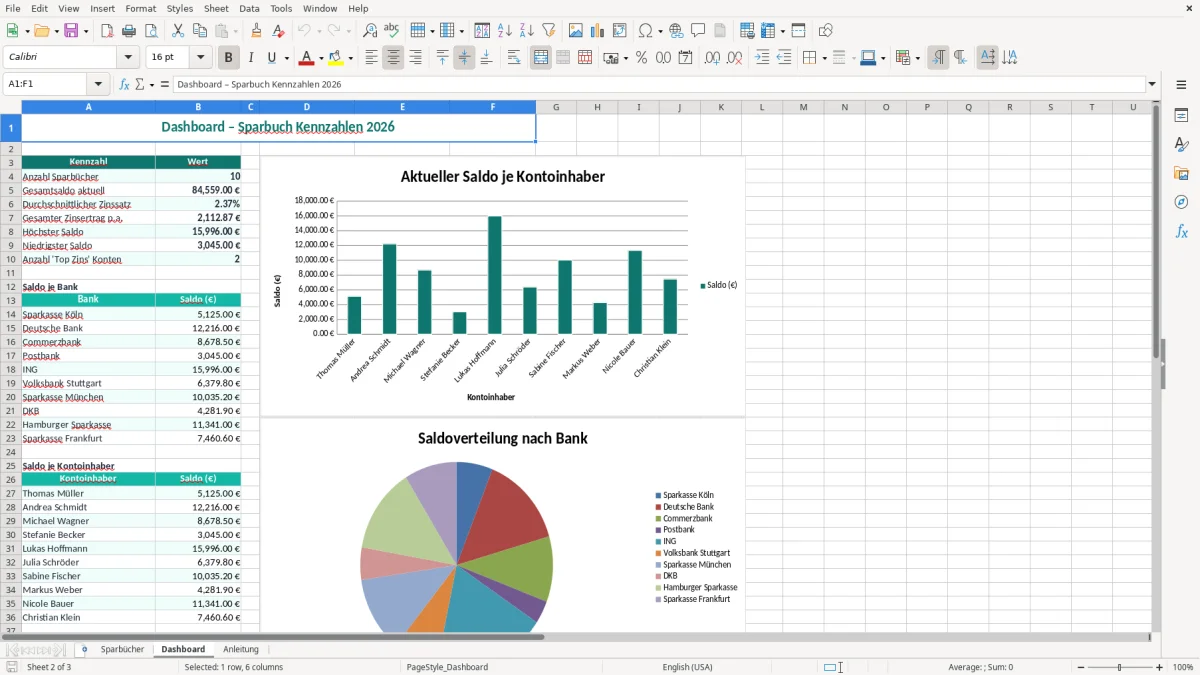Insert Hyperlink globe icon
1200x675 pixels.
pos(676,31)
